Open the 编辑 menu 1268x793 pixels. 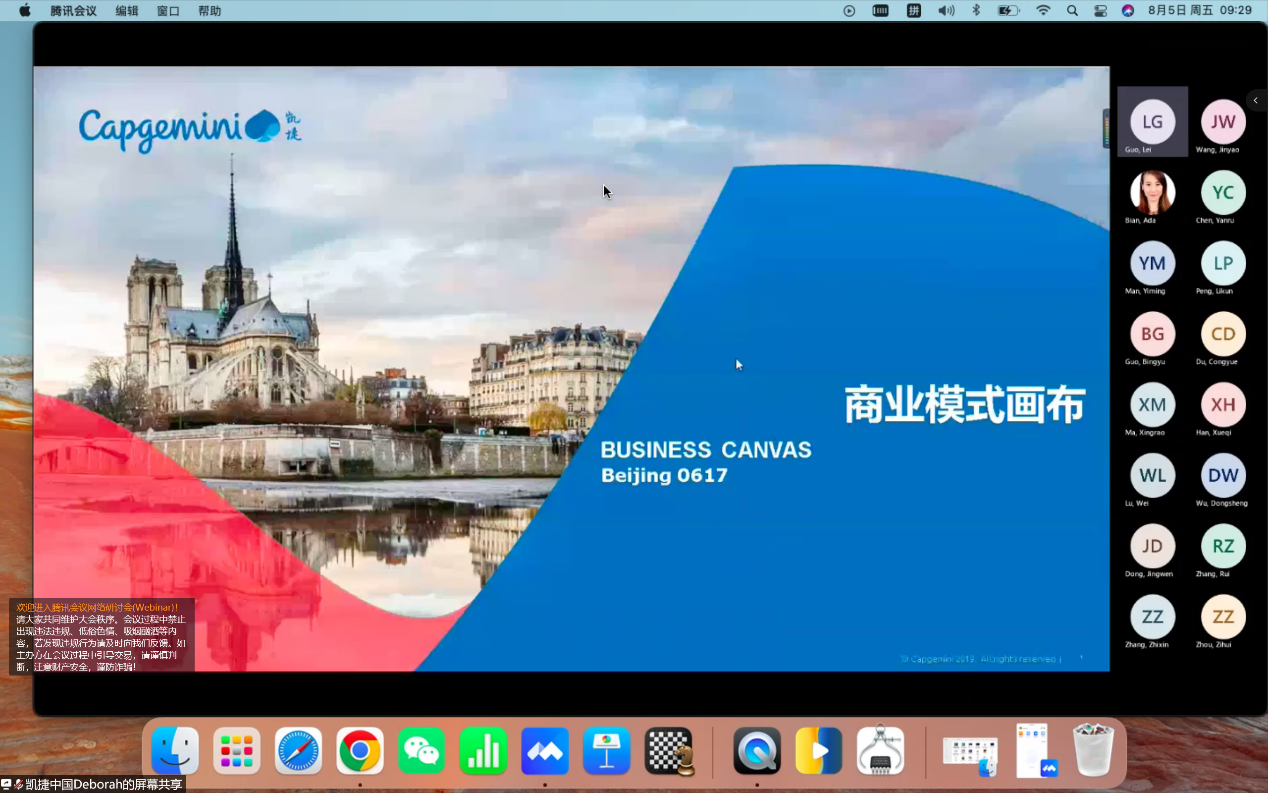click(127, 11)
